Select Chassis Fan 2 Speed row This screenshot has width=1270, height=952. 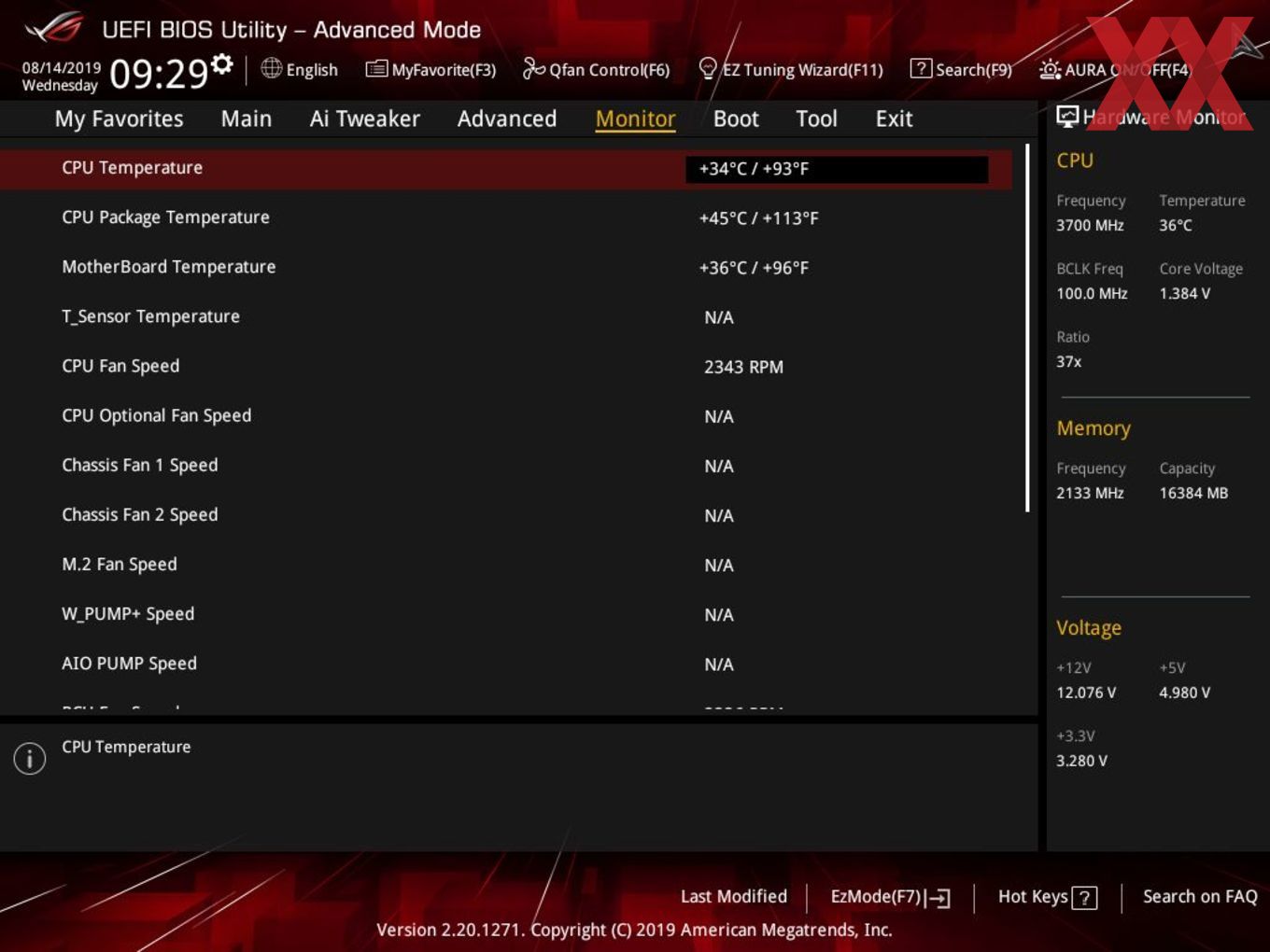pyautogui.click(x=506, y=514)
